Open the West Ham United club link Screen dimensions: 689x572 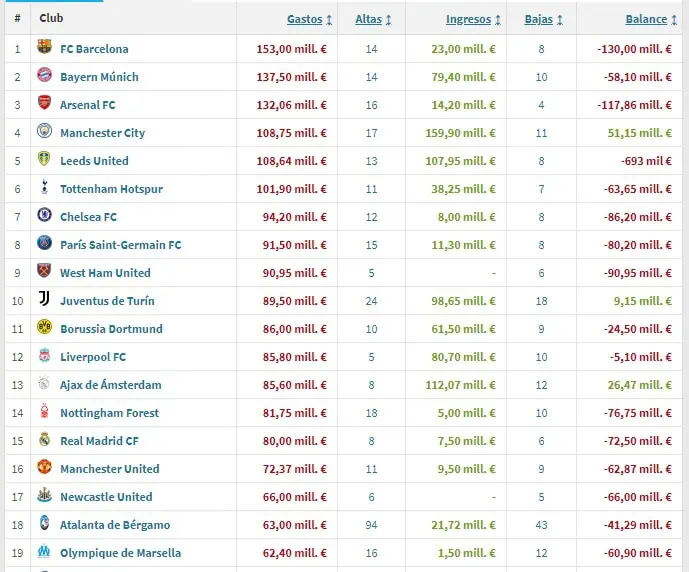point(105,273)
